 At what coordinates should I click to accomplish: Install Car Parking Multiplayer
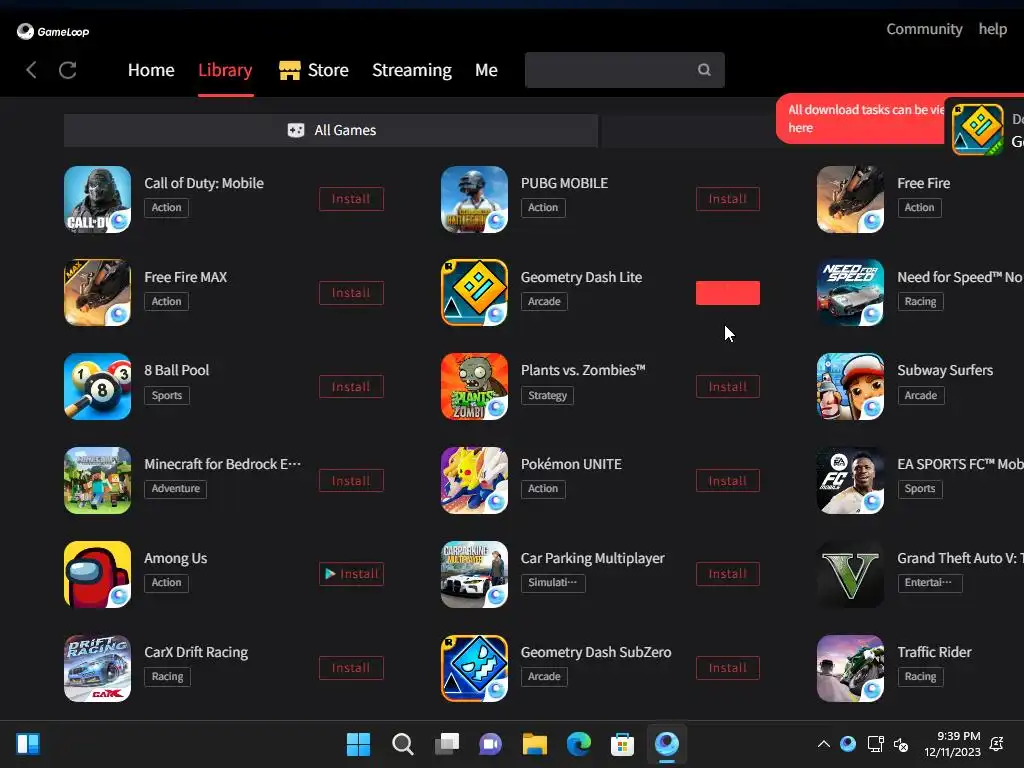tap(728, 573)
